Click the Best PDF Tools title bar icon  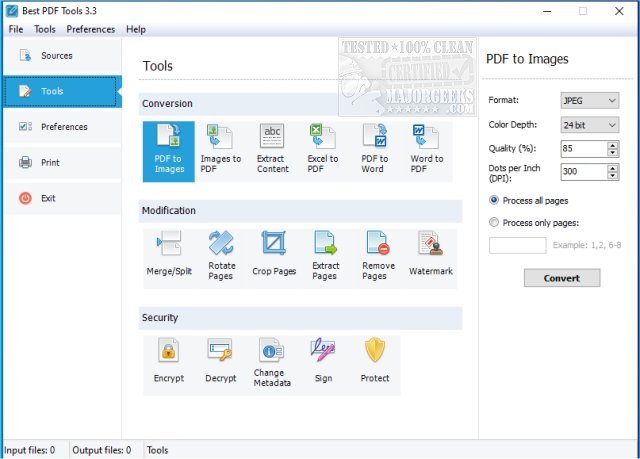12,11
